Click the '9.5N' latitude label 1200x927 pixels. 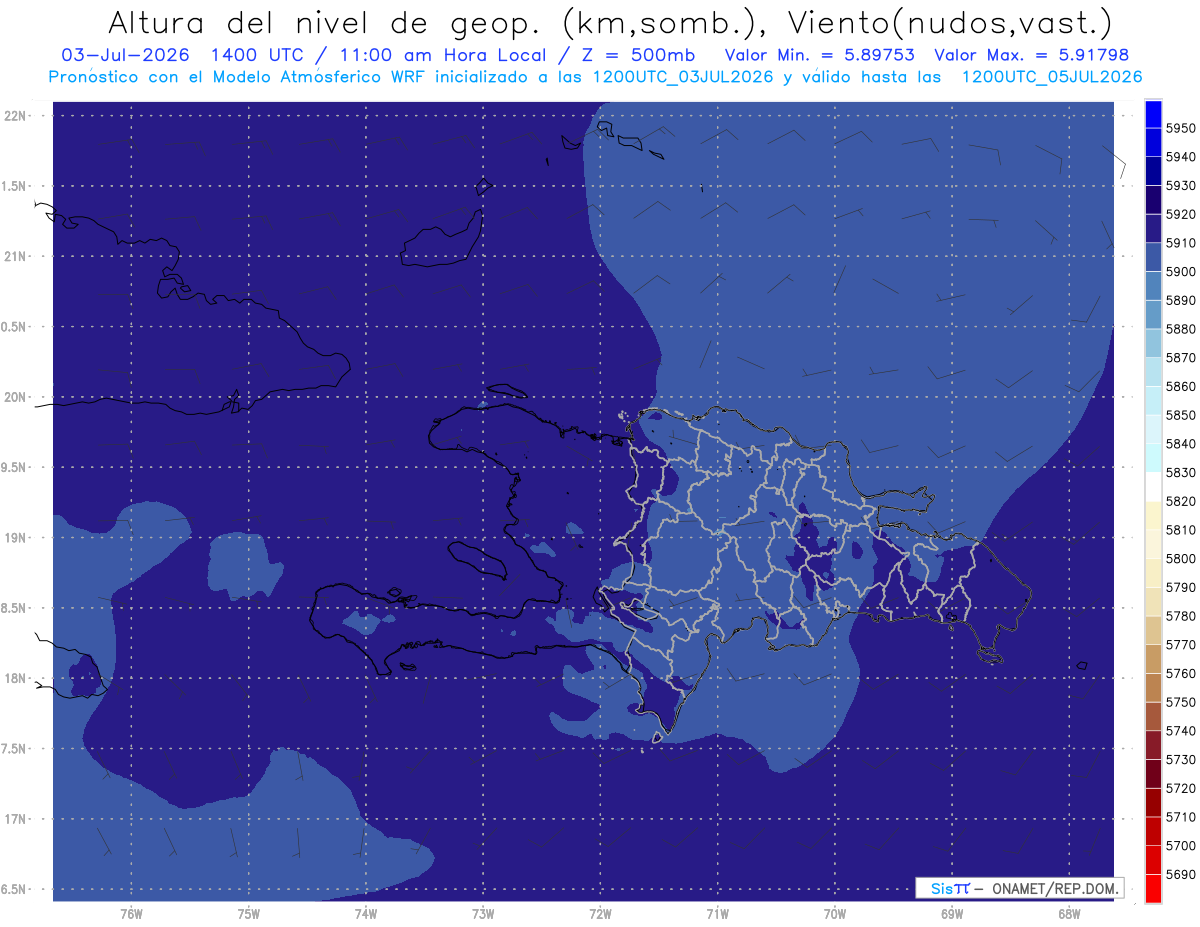tap(15, 467)
